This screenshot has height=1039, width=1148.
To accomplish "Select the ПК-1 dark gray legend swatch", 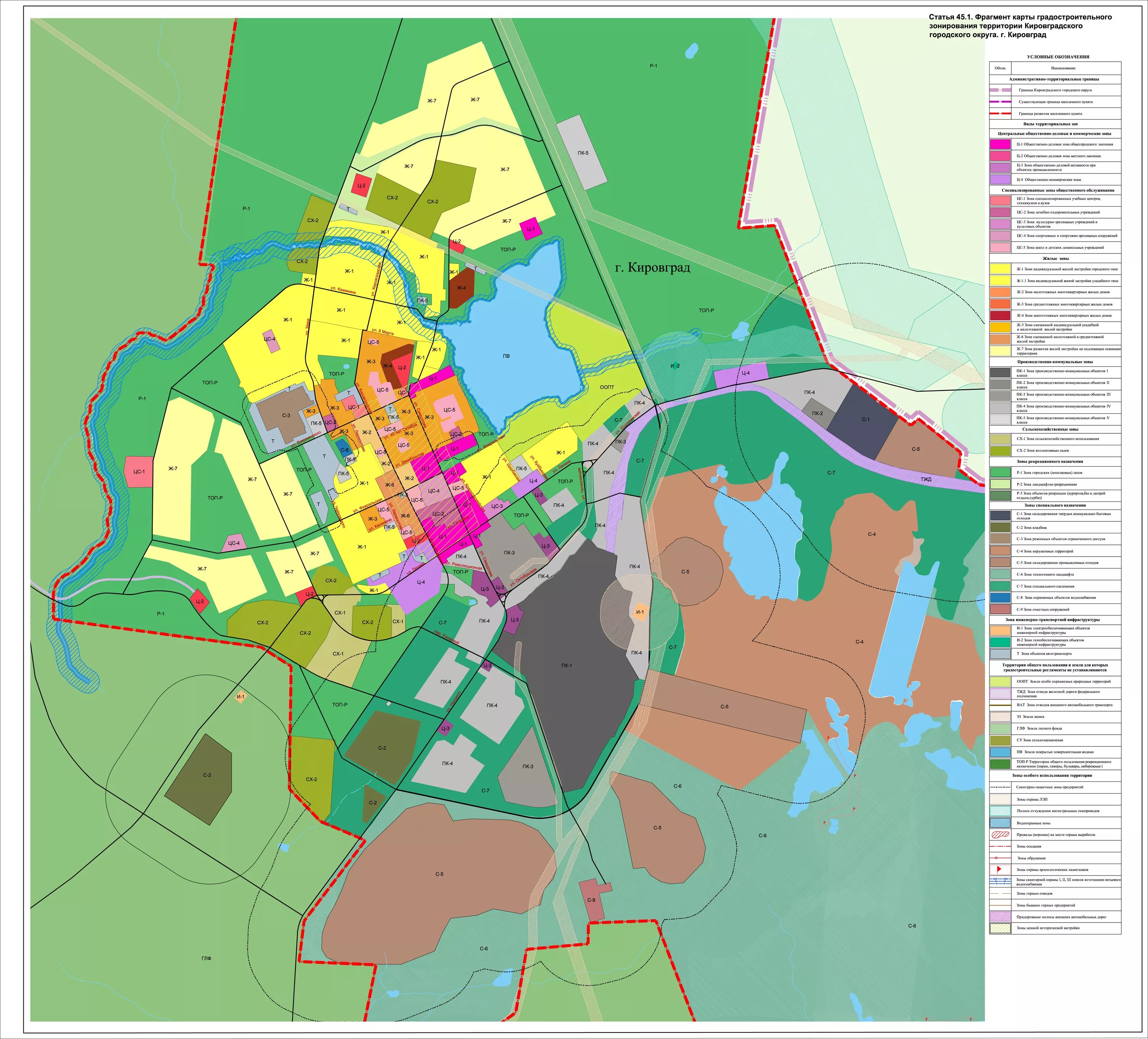I will pyautogui.click(x=1000, y=372).
